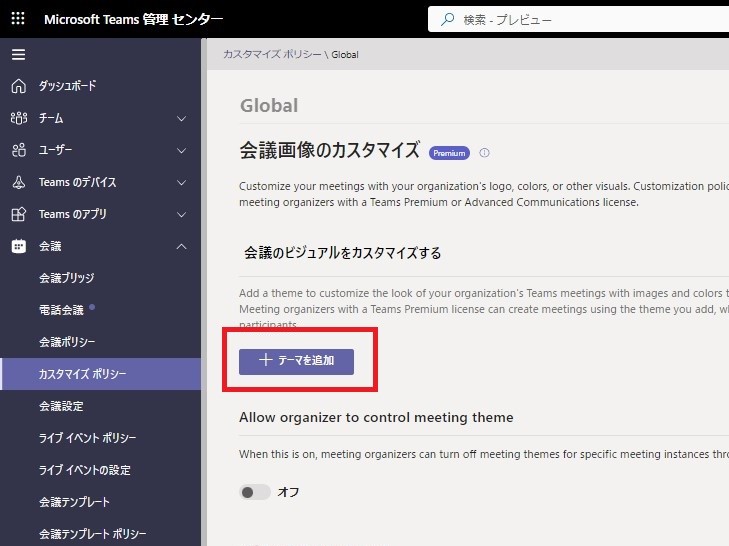Image resolution: width=729 pixels, height=546 pixels.
Task: Expand the Teams のデバイス chevron
Action: (182, 183)
